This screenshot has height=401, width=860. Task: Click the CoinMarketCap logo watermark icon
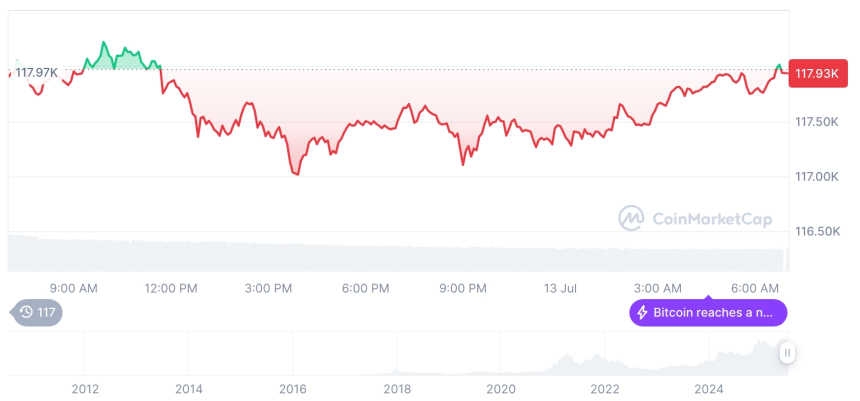(631, 217)
